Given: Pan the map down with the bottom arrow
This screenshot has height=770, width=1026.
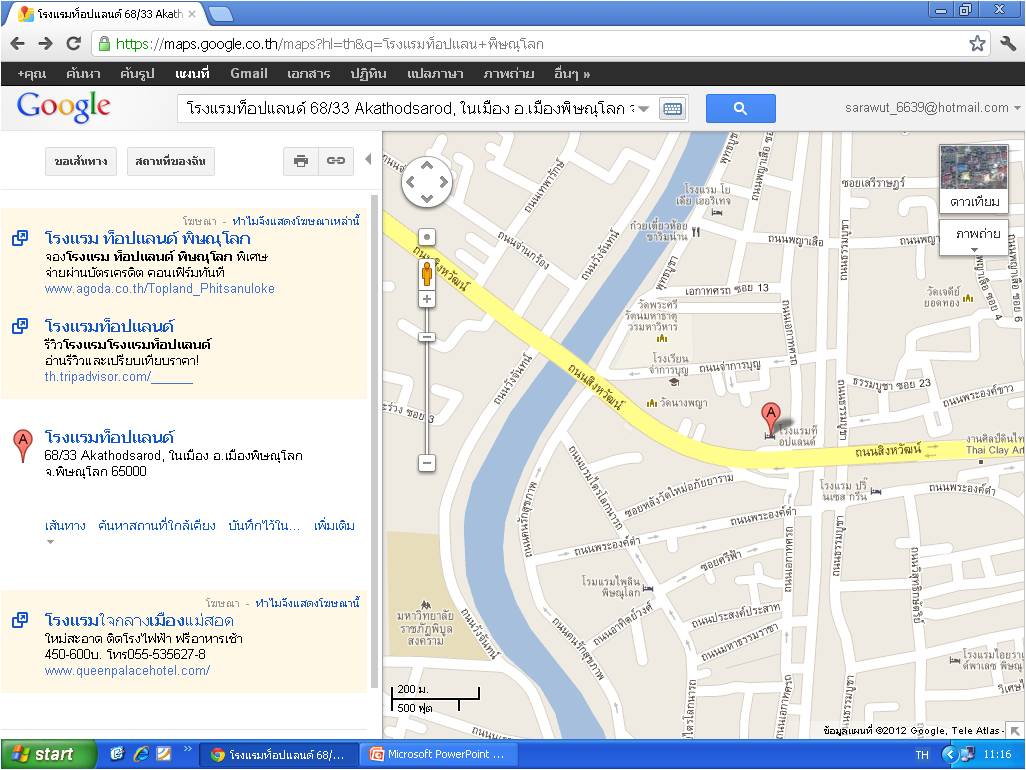Looking at the screenshot, I should tap(427, 198).
